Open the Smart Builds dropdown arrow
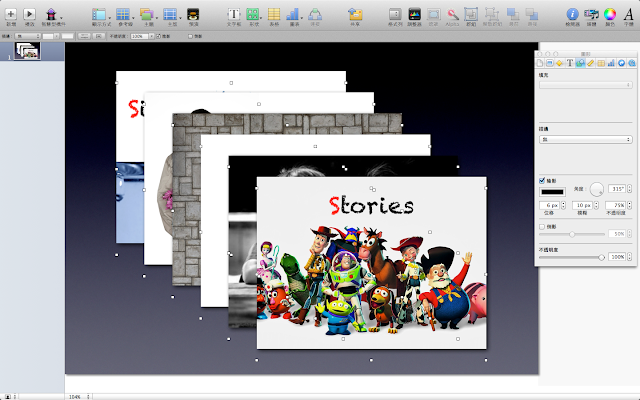640x400 pixels. tap(61, 18)
